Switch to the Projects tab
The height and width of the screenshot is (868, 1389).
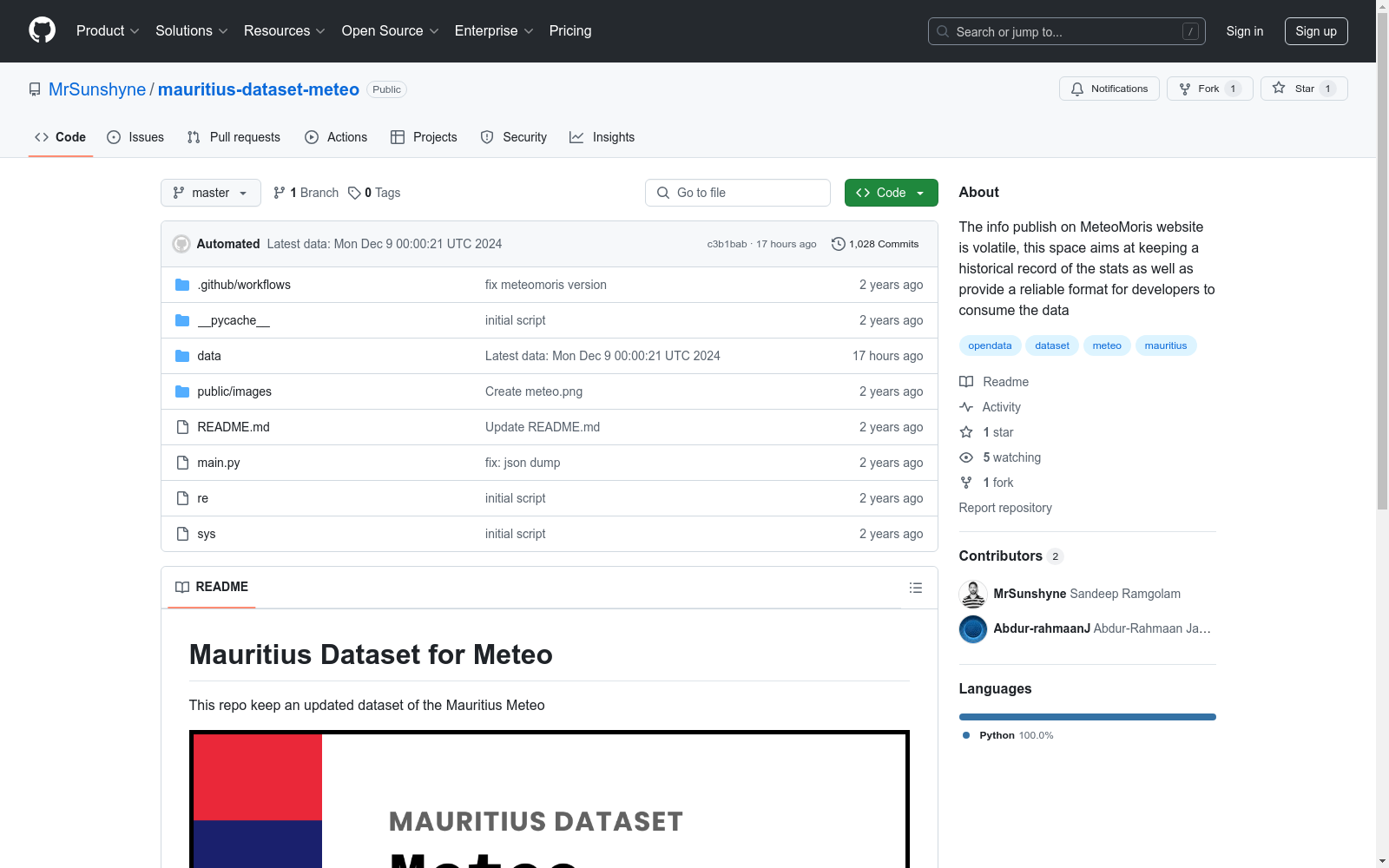424,137
